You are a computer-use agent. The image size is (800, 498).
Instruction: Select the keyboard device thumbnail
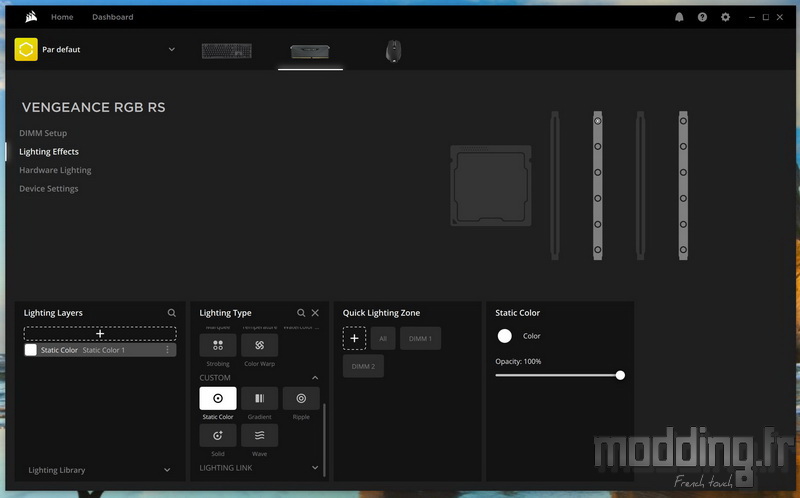point(227,51)
